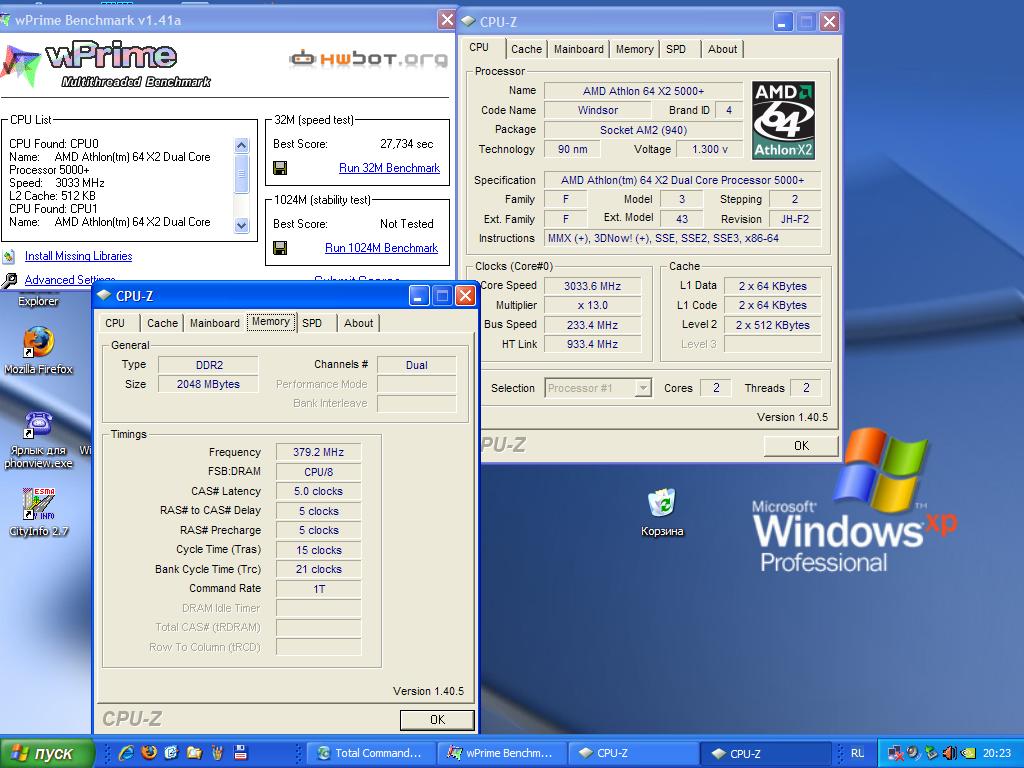The width and height of the screenshot is (1024, 768).
Task: Select About tab in the front CPU-Z Memory window
Action: pyautogui.click(x=359, y=323)
